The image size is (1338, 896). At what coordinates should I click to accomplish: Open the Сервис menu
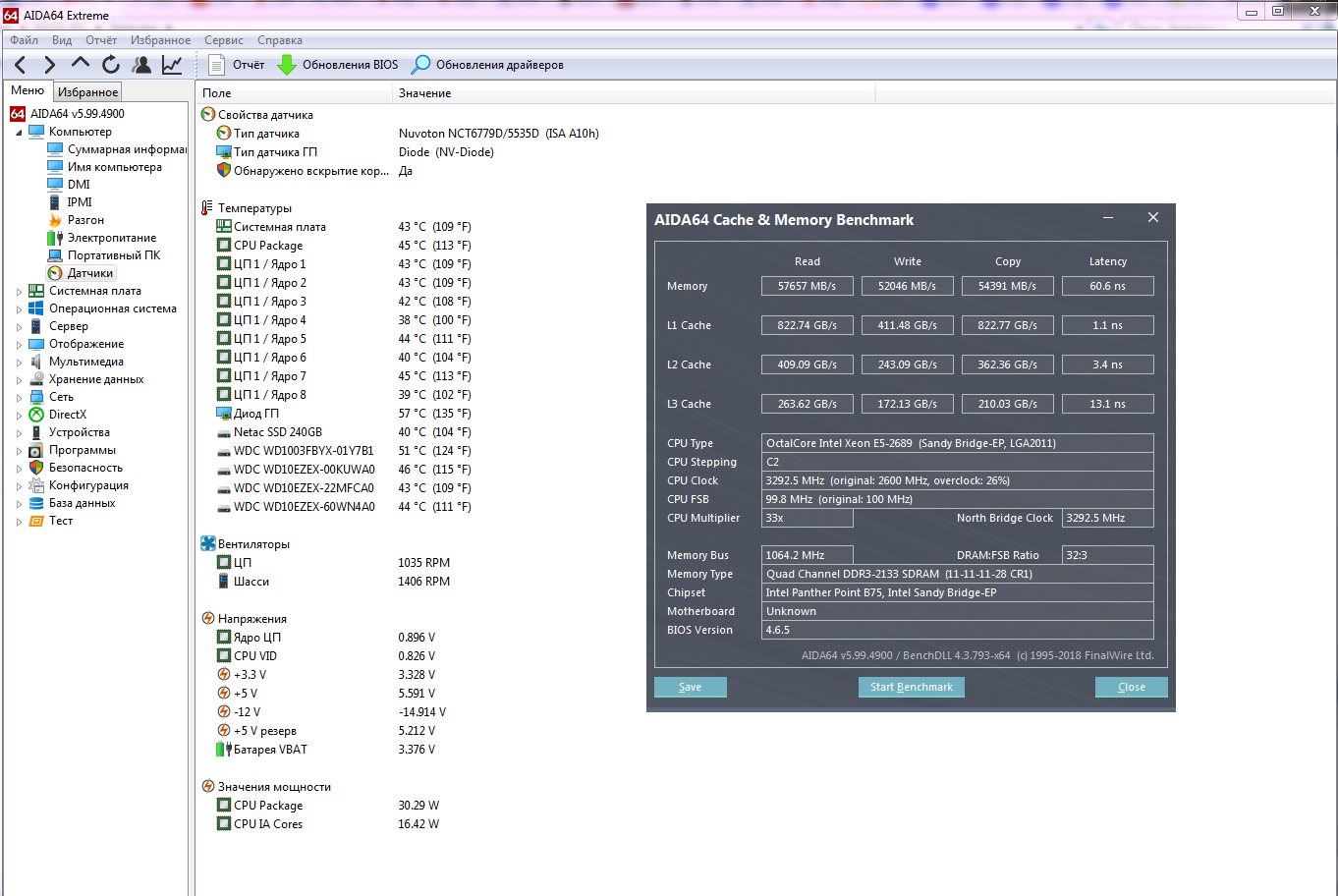(x=224, y=40)
